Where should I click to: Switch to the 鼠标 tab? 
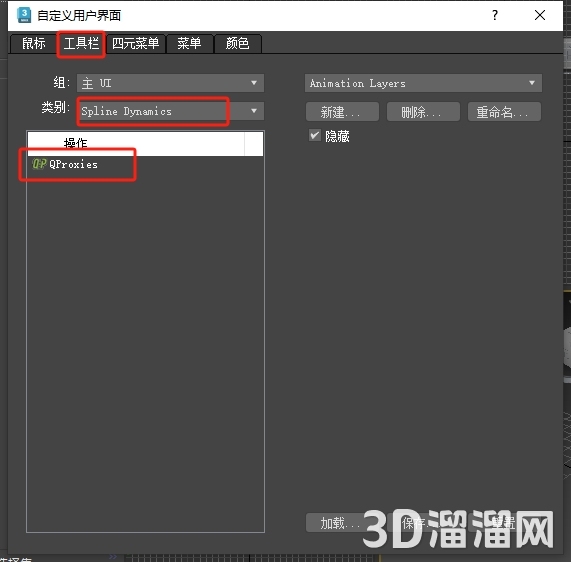pyautogui.click(x=33, y=44)
